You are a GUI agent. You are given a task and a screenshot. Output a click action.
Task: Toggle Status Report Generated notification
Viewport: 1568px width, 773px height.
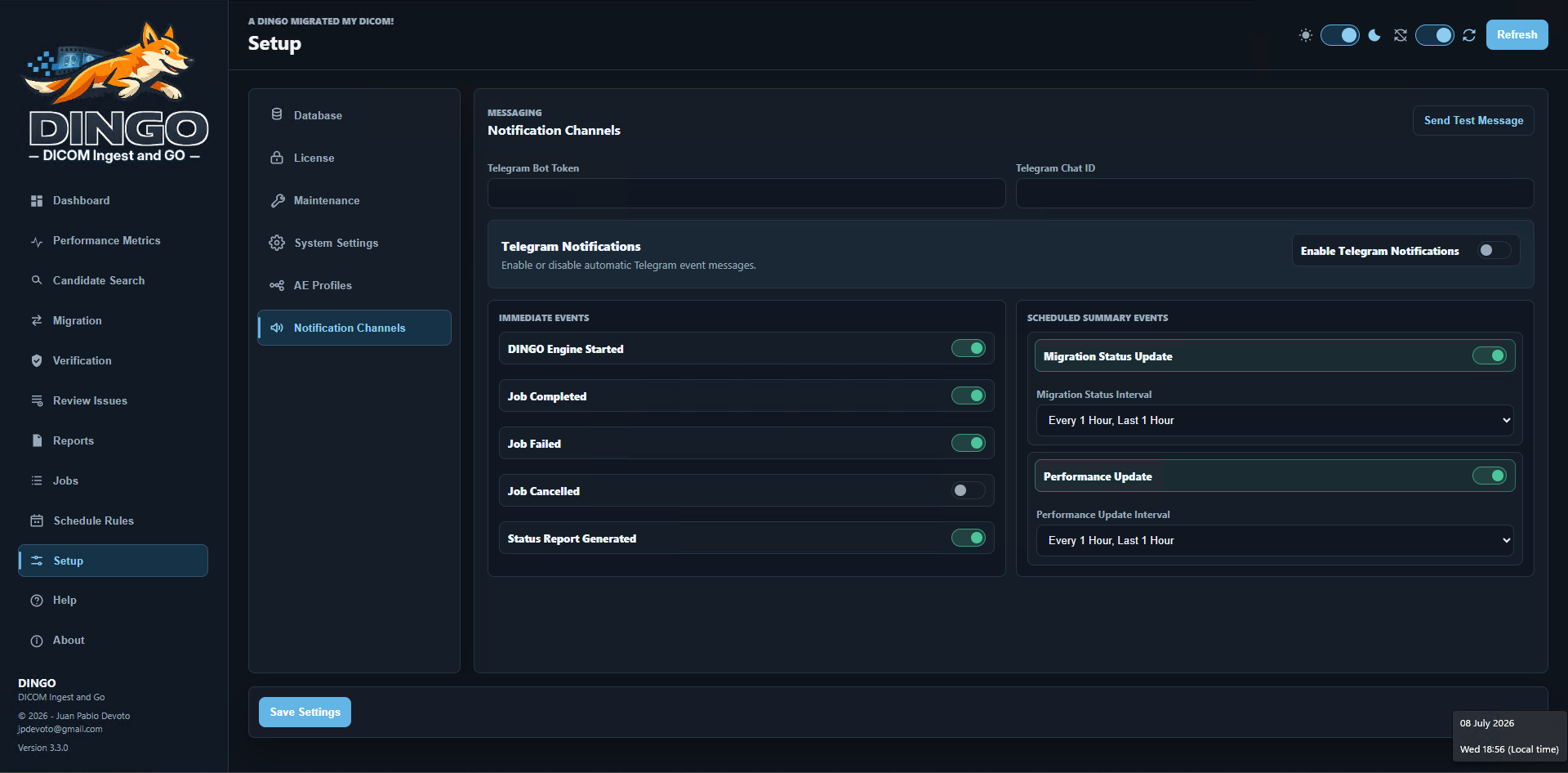pos(969,538)
